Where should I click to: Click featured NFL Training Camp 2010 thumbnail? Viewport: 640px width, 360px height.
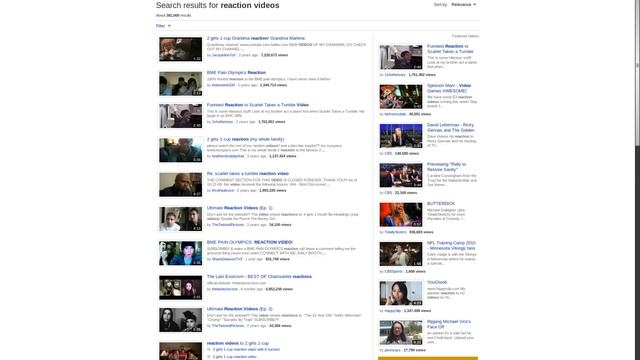coord(401,254)
